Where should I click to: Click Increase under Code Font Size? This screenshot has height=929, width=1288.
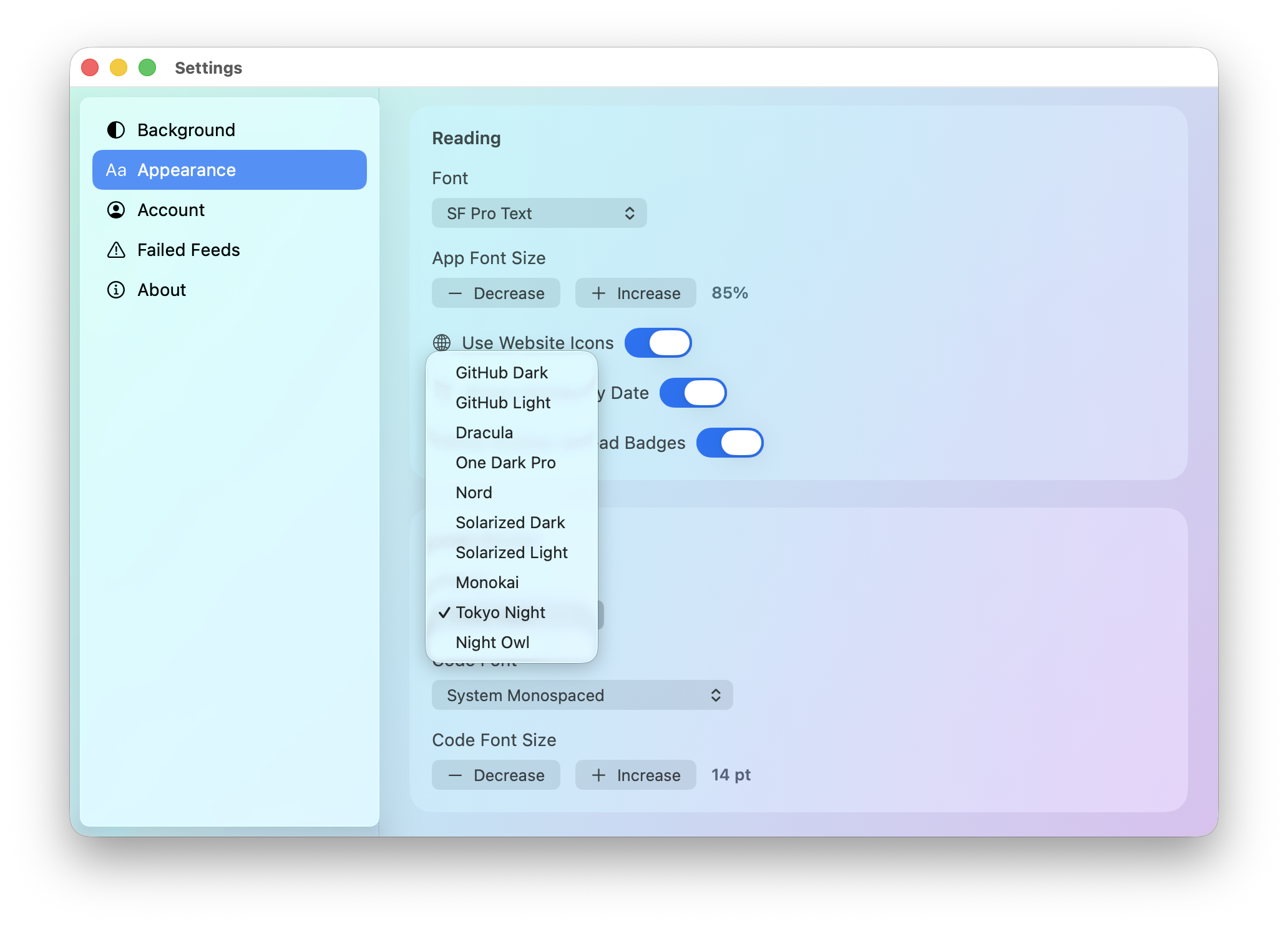tap(635, 775)
